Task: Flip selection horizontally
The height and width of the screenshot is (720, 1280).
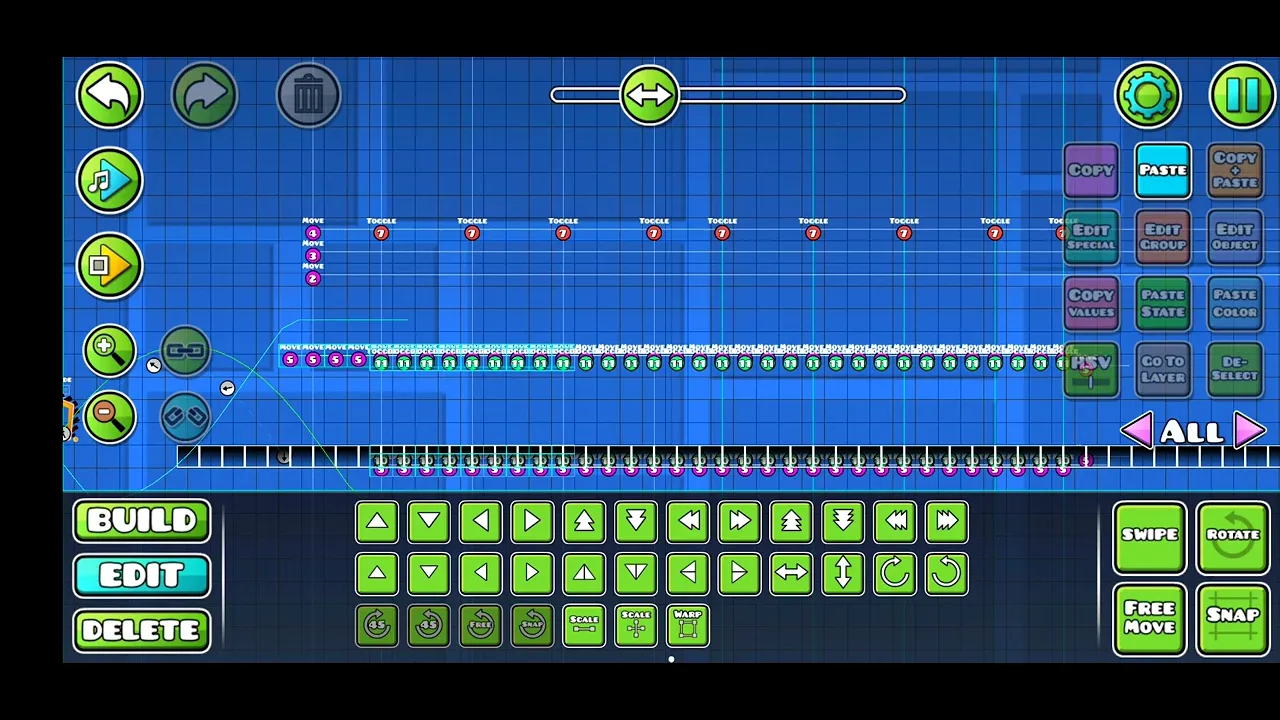Action: click(x=791, y=573)
